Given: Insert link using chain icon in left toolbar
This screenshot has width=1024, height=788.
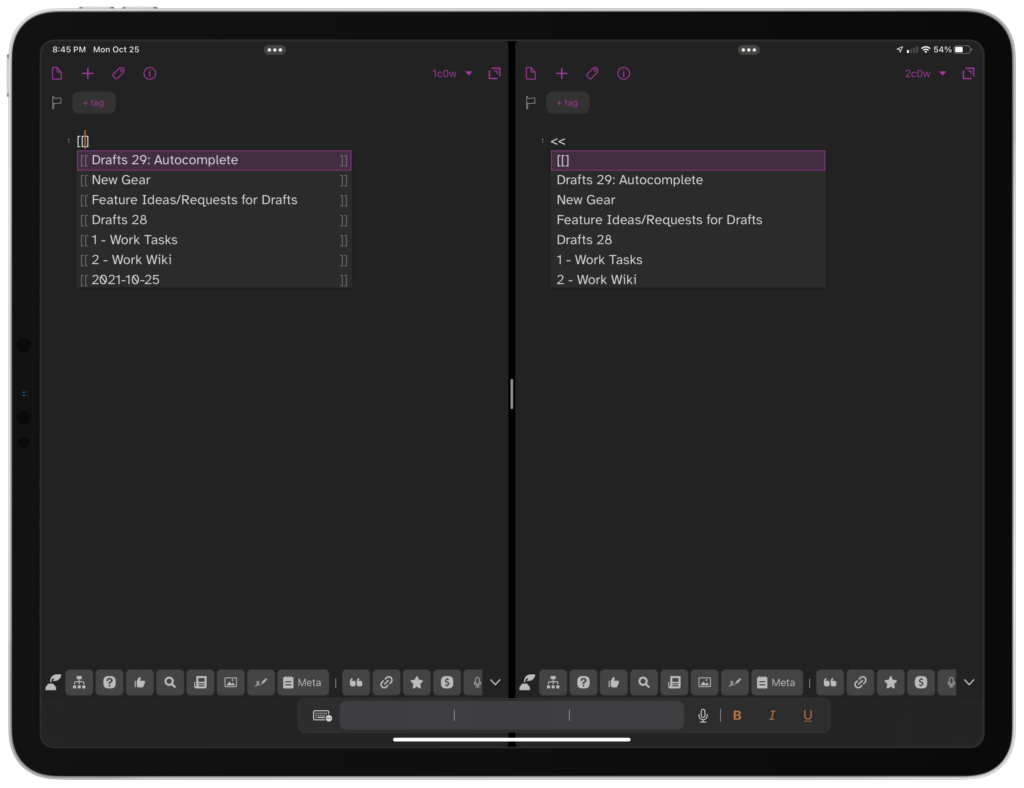Looking at the screenshot, I should (386, 682).
